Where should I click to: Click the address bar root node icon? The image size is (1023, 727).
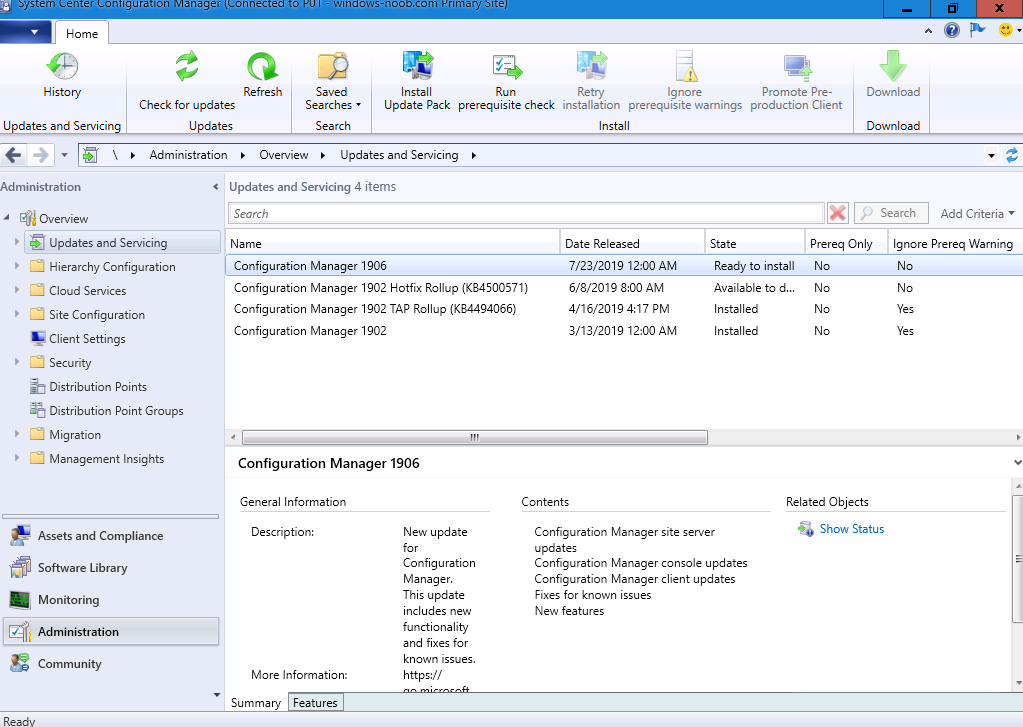pos(91,155)
